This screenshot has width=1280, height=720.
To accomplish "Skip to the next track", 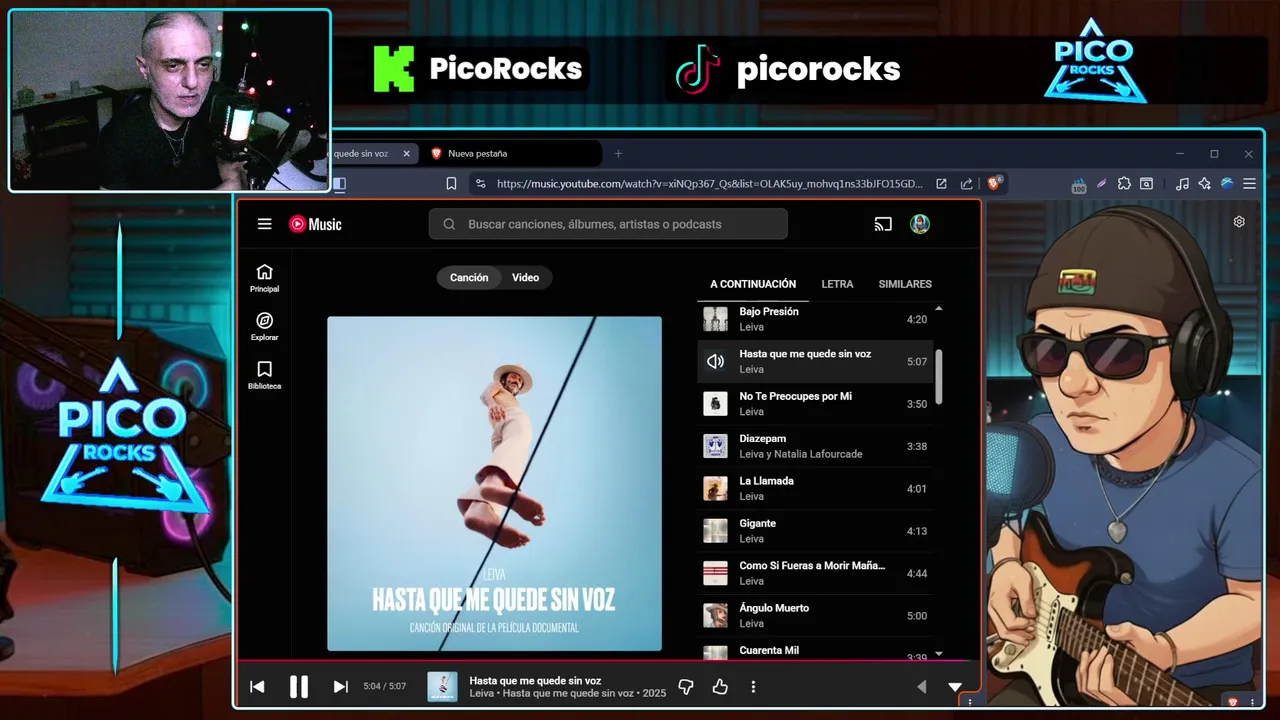I will (340, 686).
